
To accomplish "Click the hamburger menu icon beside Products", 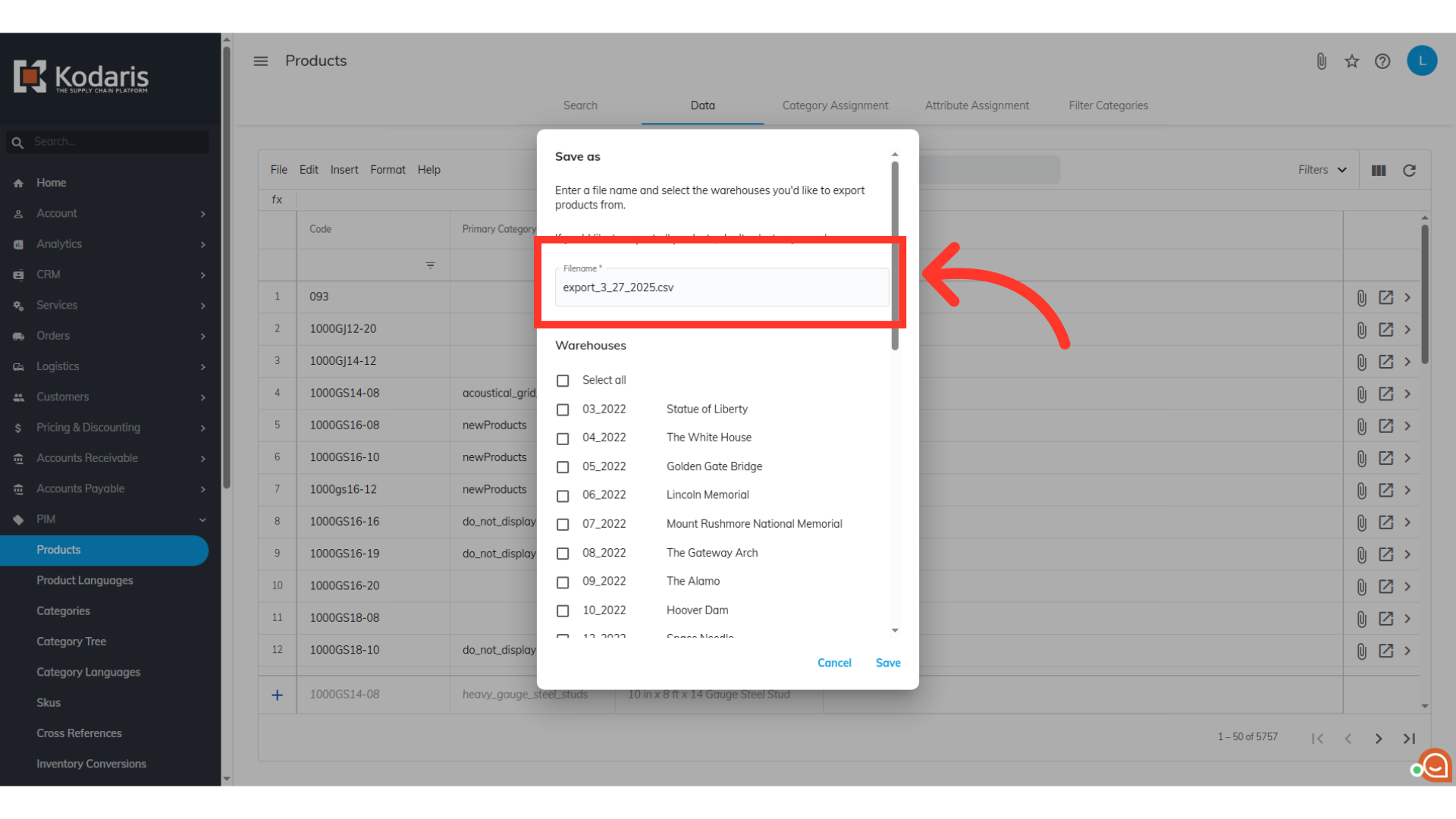I will click(260, 61).
